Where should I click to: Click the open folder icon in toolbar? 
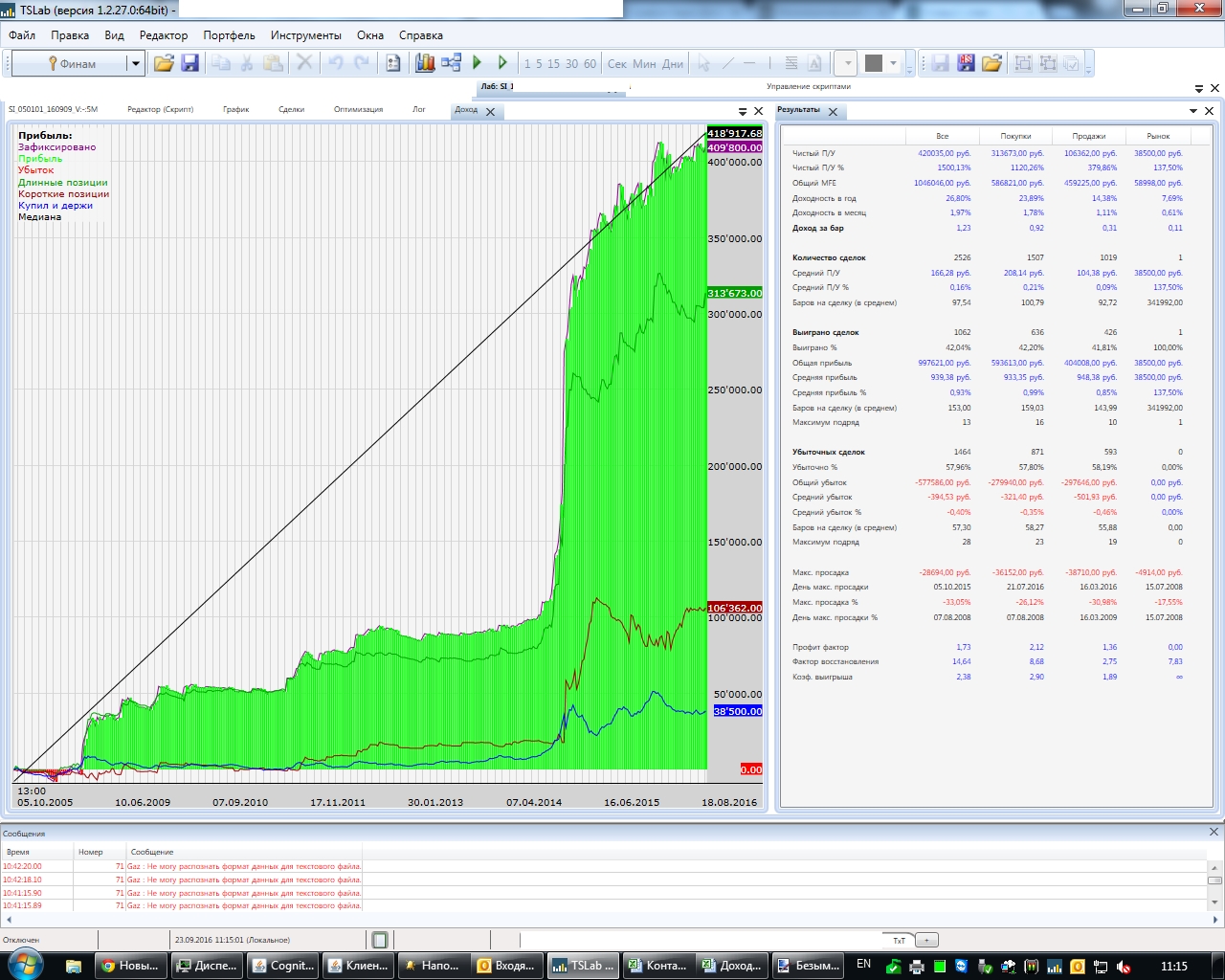tap(164, 63)
